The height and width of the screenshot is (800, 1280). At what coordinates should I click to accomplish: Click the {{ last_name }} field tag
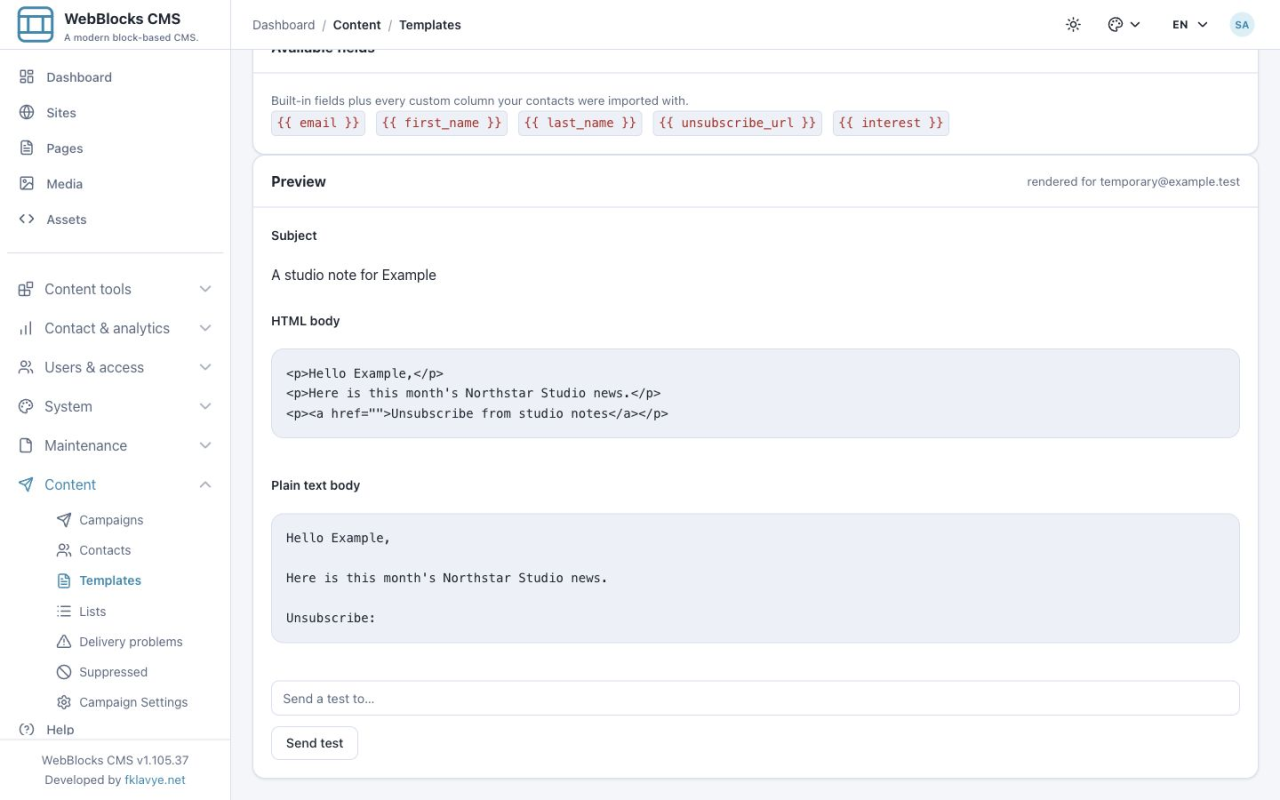pos(580,123)
